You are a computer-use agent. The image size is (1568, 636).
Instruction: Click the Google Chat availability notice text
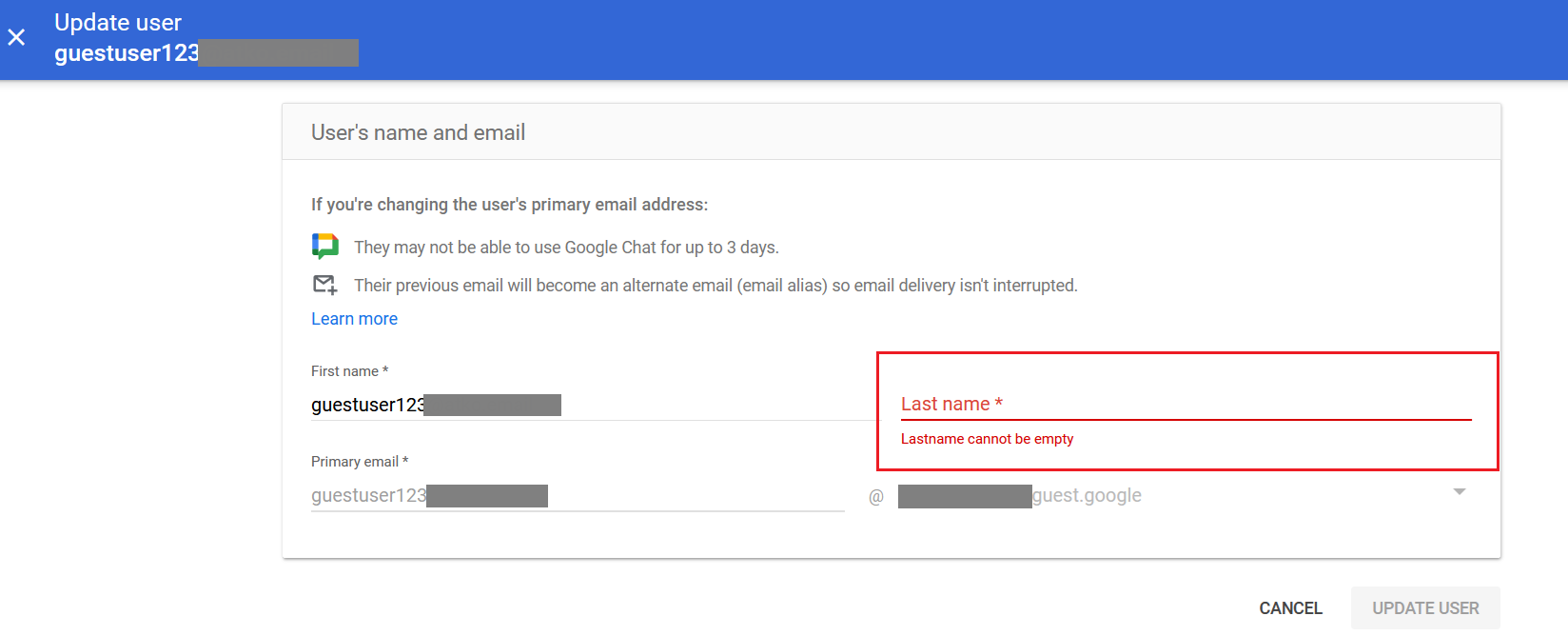tap(566, 248)
